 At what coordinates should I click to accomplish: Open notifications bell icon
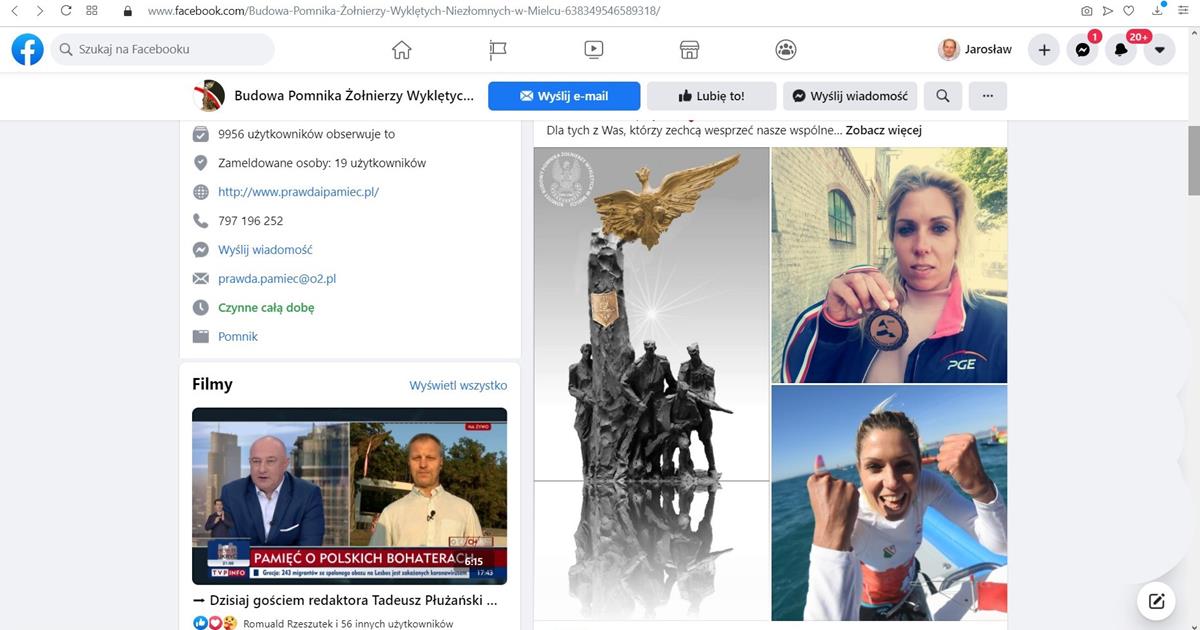(1121, 49)
